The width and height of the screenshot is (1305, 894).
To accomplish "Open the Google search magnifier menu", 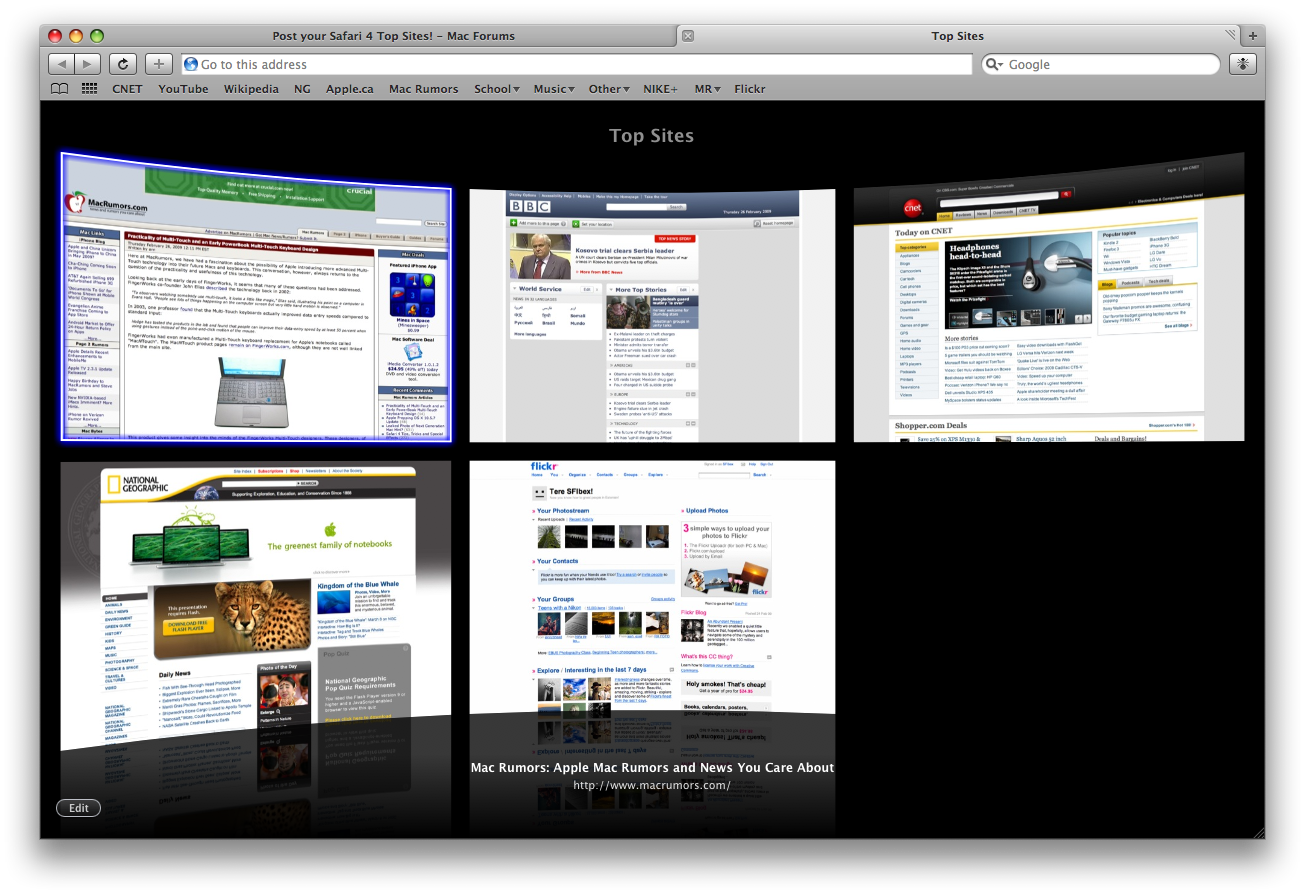I will coord(994,64).
